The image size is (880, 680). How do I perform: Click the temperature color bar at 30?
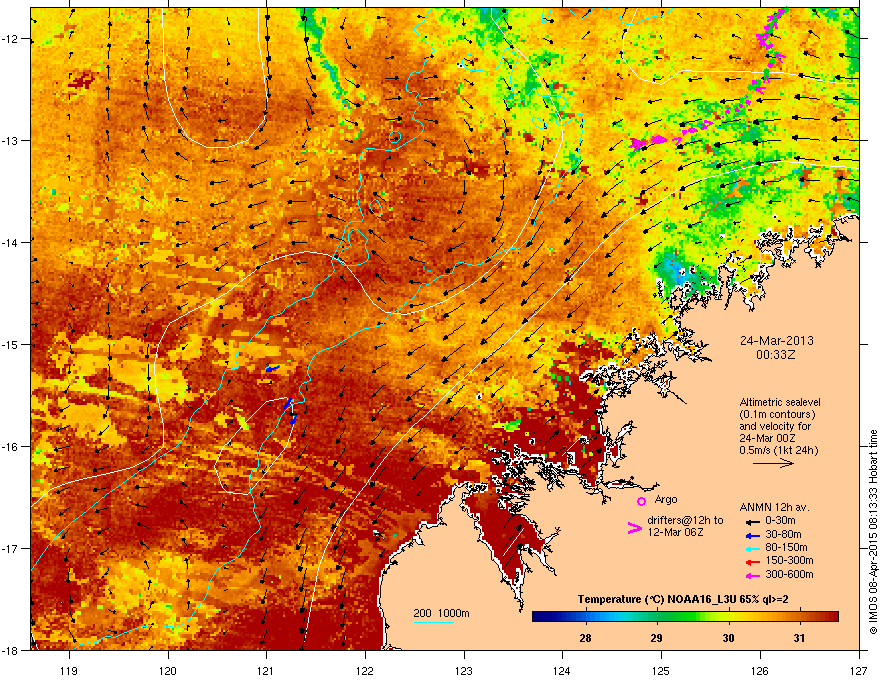(x=728, y=617)
